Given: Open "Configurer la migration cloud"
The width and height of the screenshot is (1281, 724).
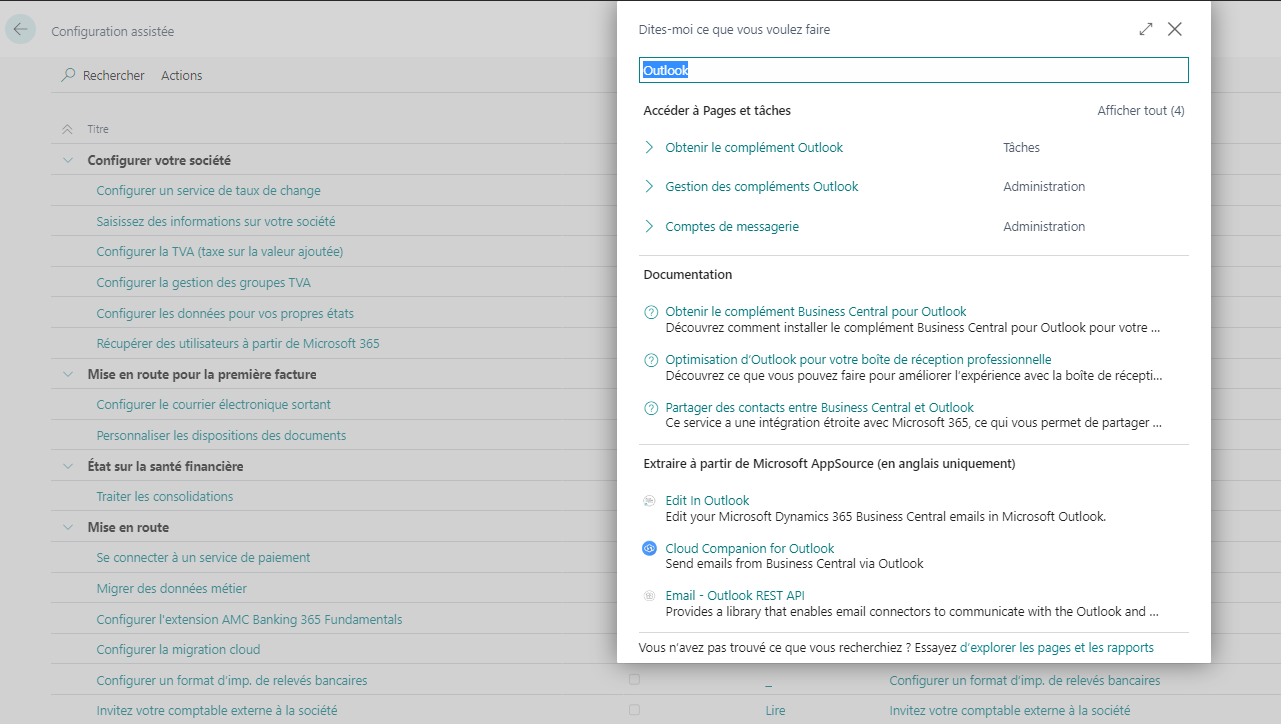Looking at the screenshot, I should coord(178,649).
